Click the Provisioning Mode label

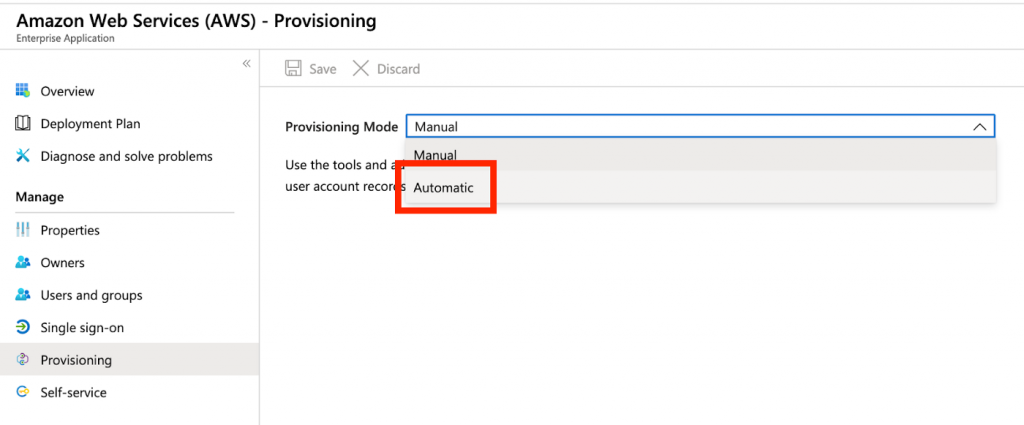tap(342, 127)
